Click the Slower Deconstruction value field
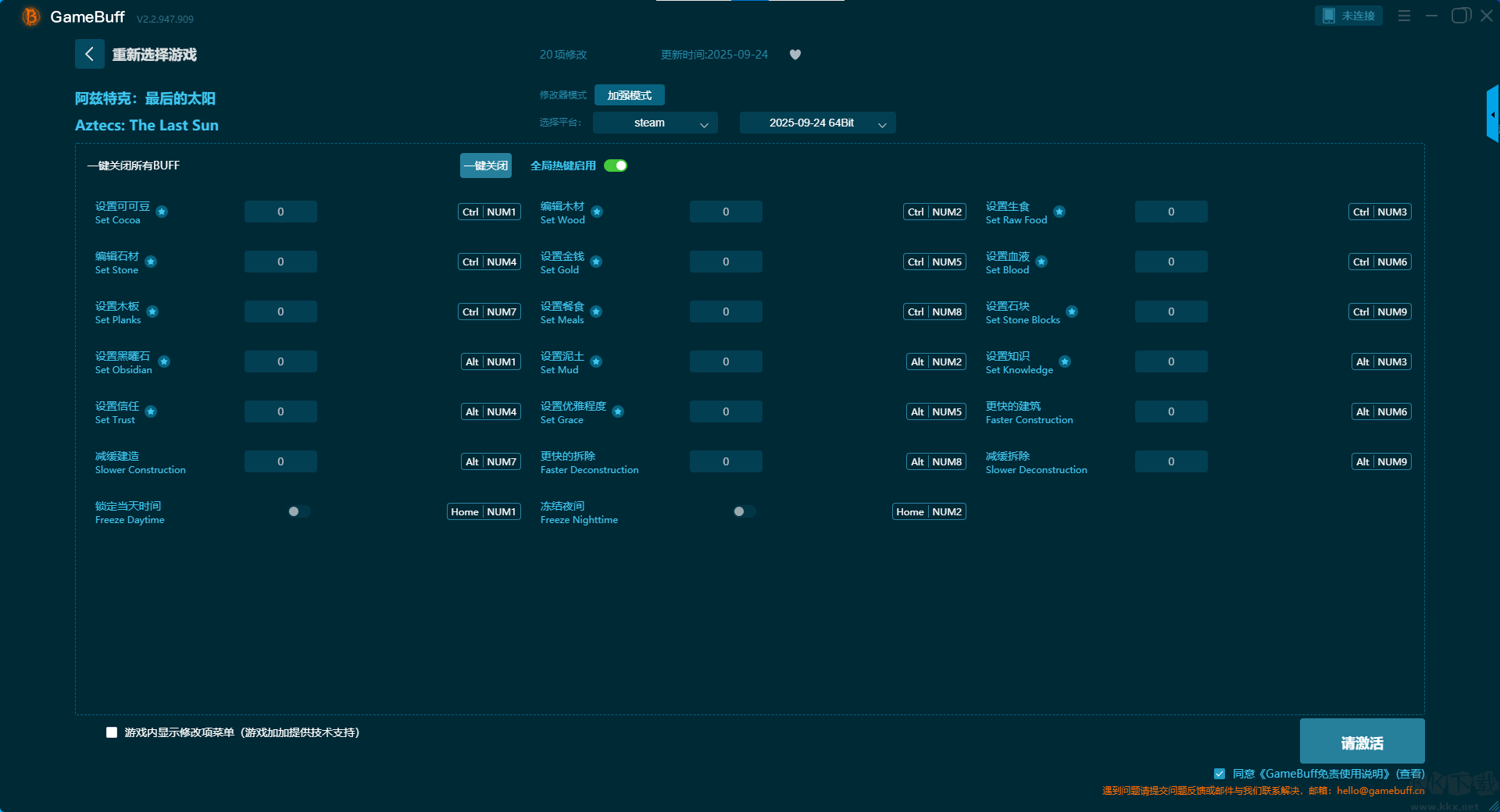 pyautogui.click(x=1171, y=461)
